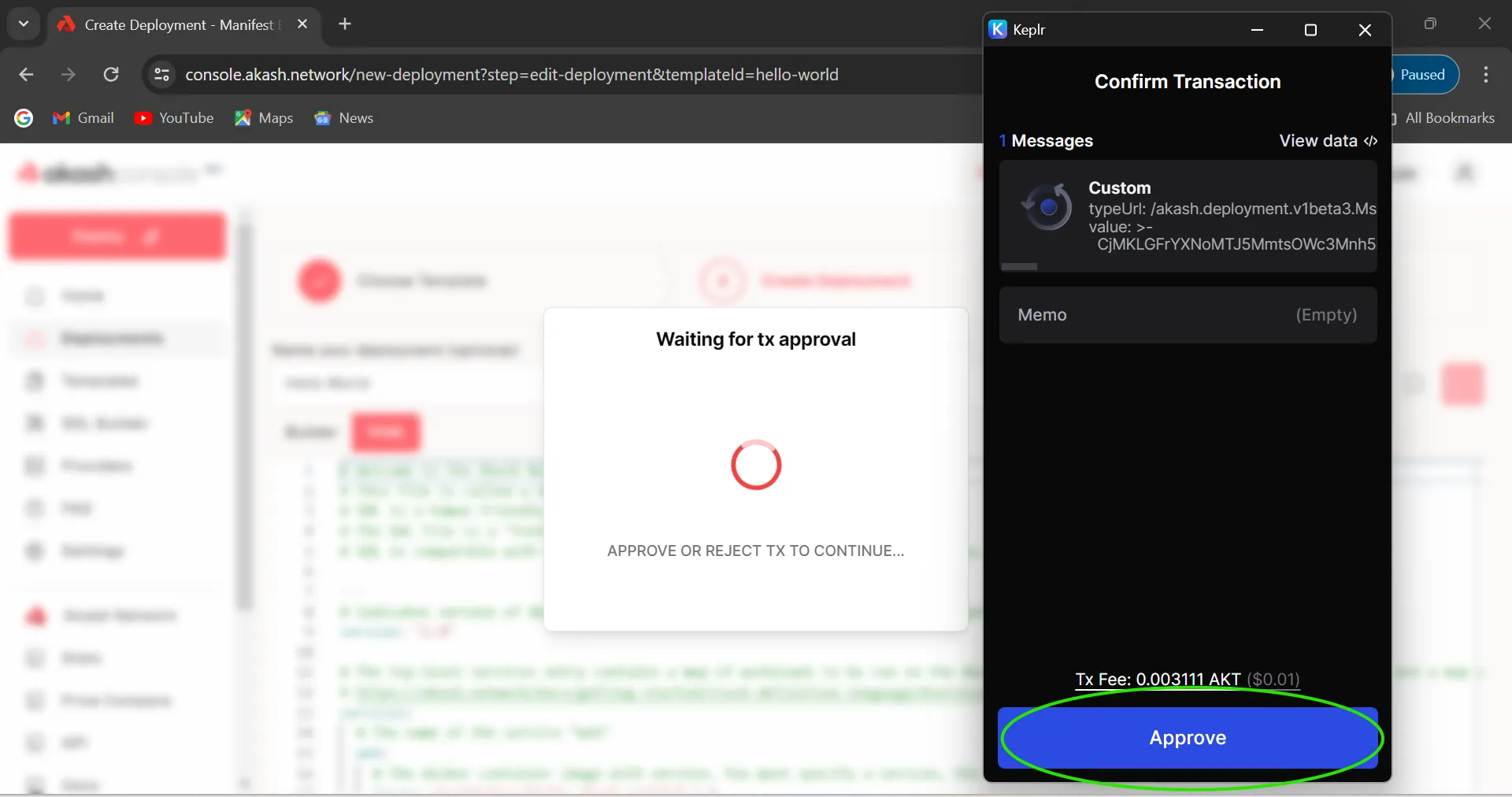The width and height of the screenshot is (1512, 797).
Task: Open News bookmark
Action: click(344, 118)
